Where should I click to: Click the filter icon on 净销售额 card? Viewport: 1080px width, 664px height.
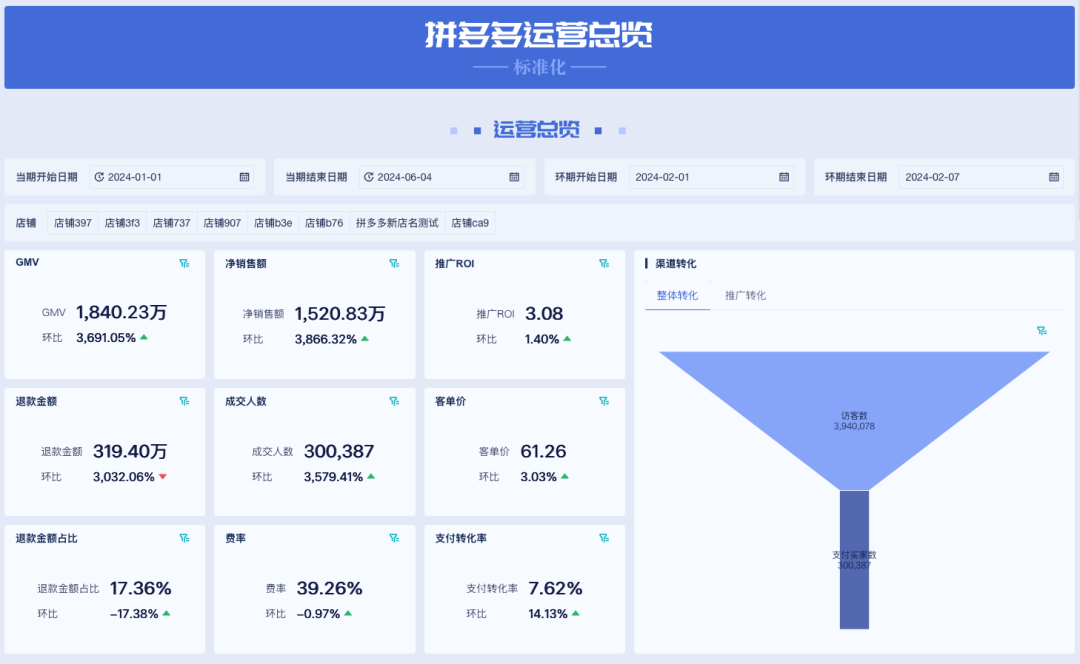click(x=394, y=263)
